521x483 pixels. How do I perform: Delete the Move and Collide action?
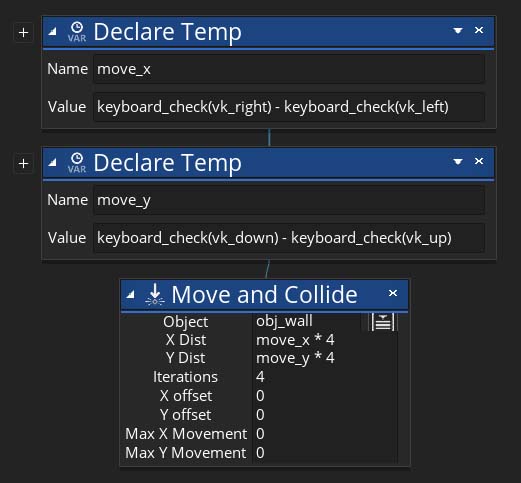(393, 293)
